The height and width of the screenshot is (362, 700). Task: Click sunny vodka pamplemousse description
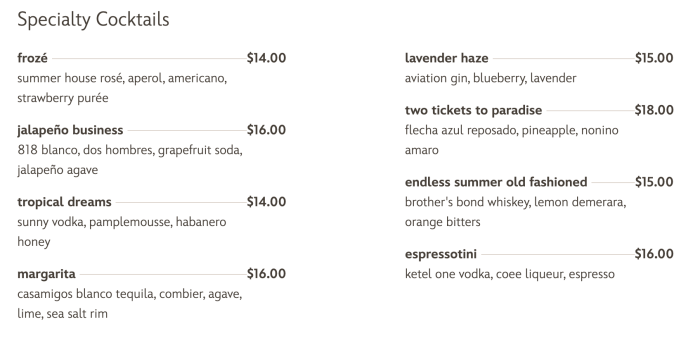coord(122,232)
